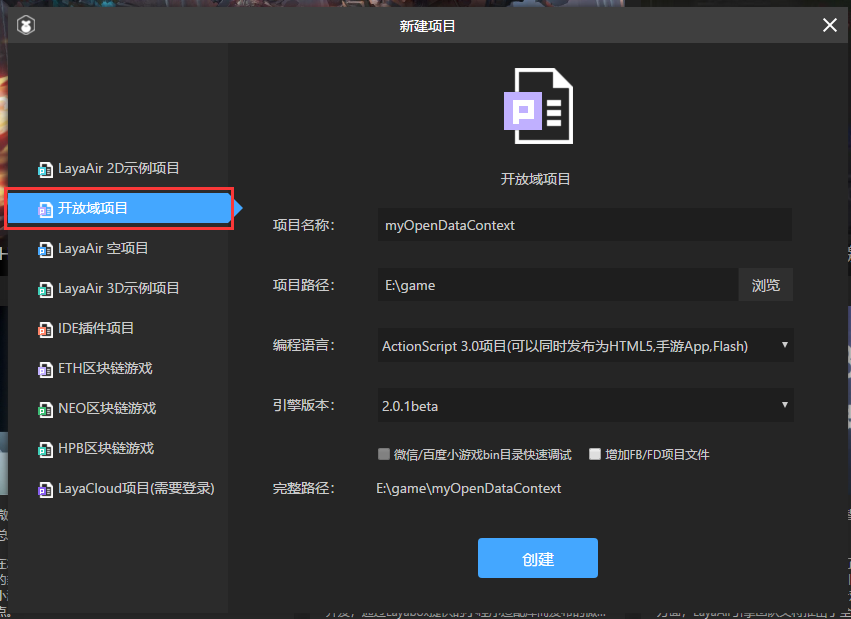
Task: Click the LayaAir 空项目 file icon
Action: [45, 249]
